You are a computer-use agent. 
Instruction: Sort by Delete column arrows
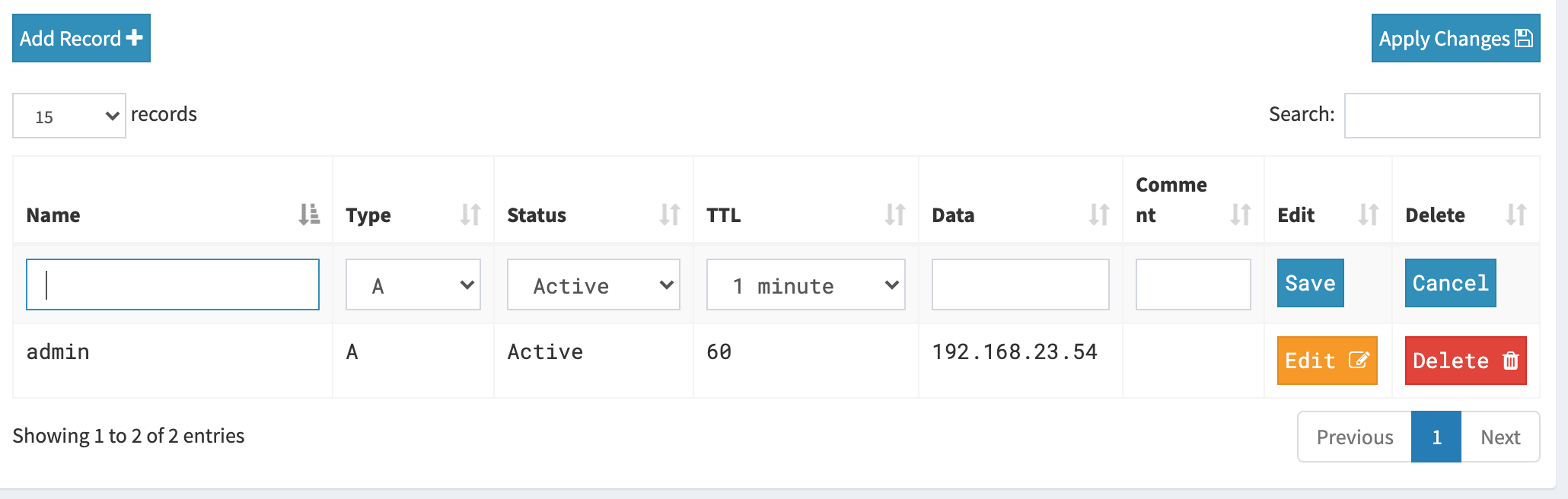1516,215
